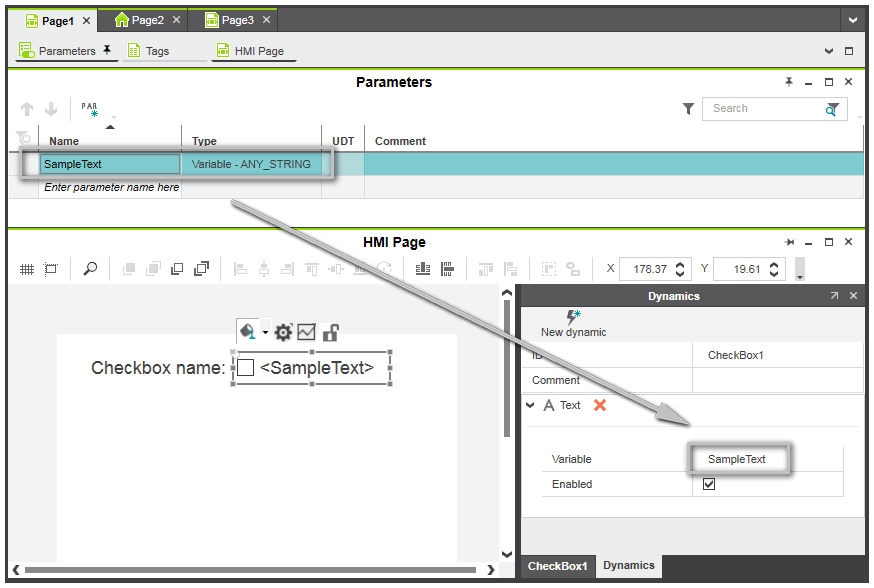Image resolution: width=874 pixels, height=588 pixels.
Task: Open the Tags view
Action: [148, 51]
